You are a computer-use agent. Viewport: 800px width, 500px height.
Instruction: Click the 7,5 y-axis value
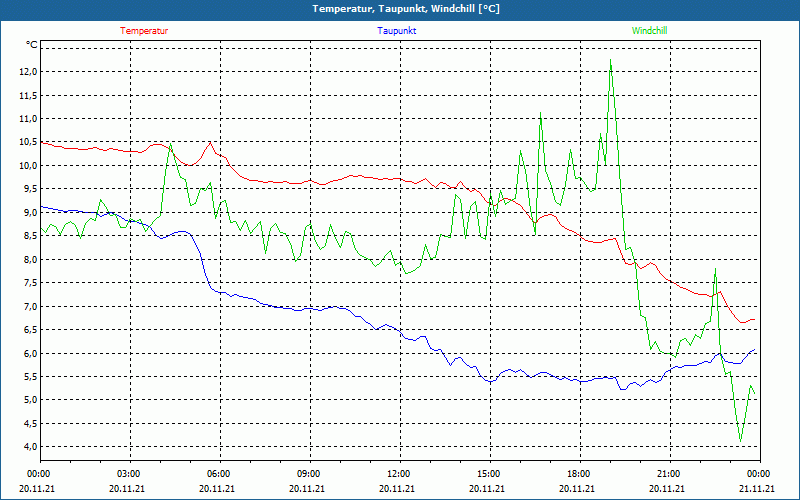[x=30, y=283]
